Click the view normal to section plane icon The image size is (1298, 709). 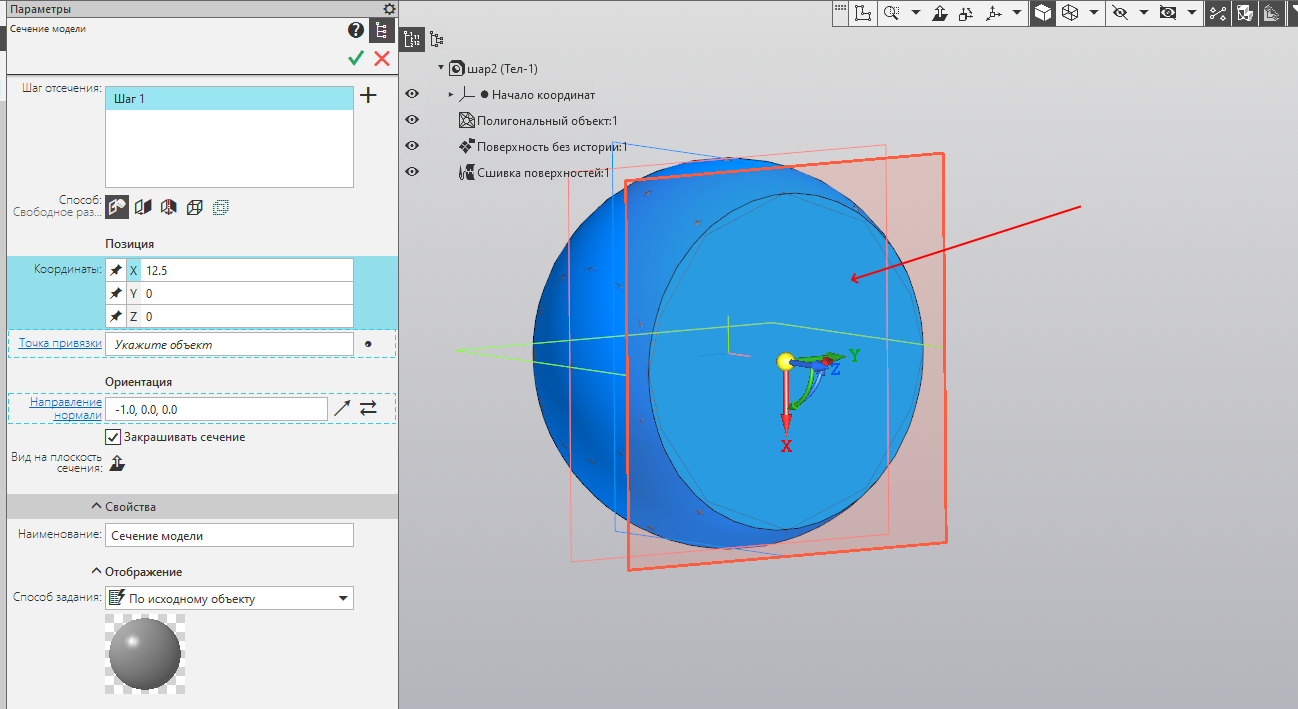click(x=118, y=462)
